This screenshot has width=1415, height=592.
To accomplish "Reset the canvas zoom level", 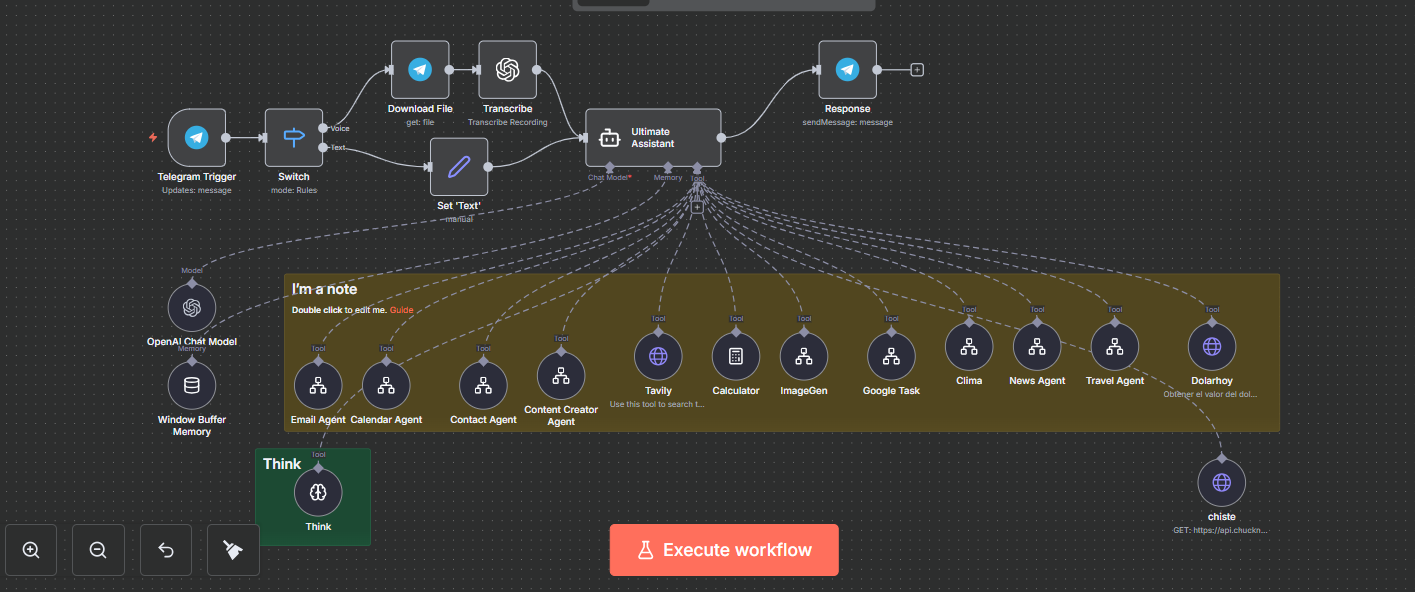I will [x=166, y=550].
